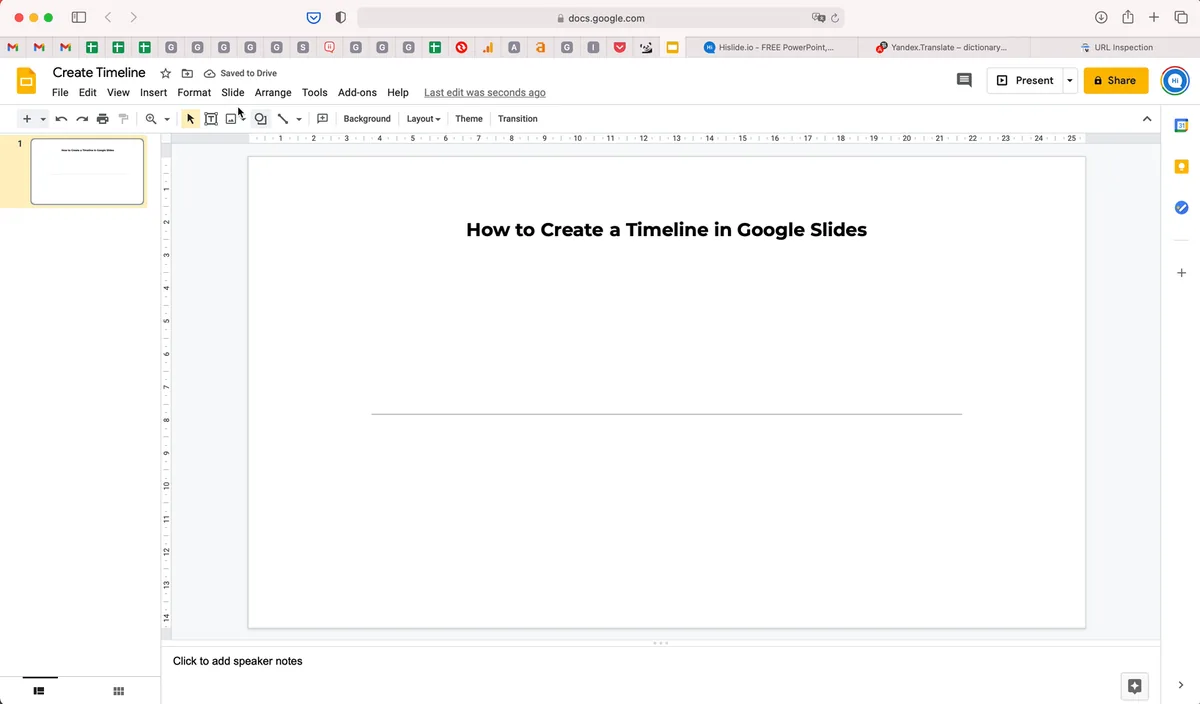Click the Share button
The height and width of the screenshot is (704, 1200).
click(x=1116, y=80)
